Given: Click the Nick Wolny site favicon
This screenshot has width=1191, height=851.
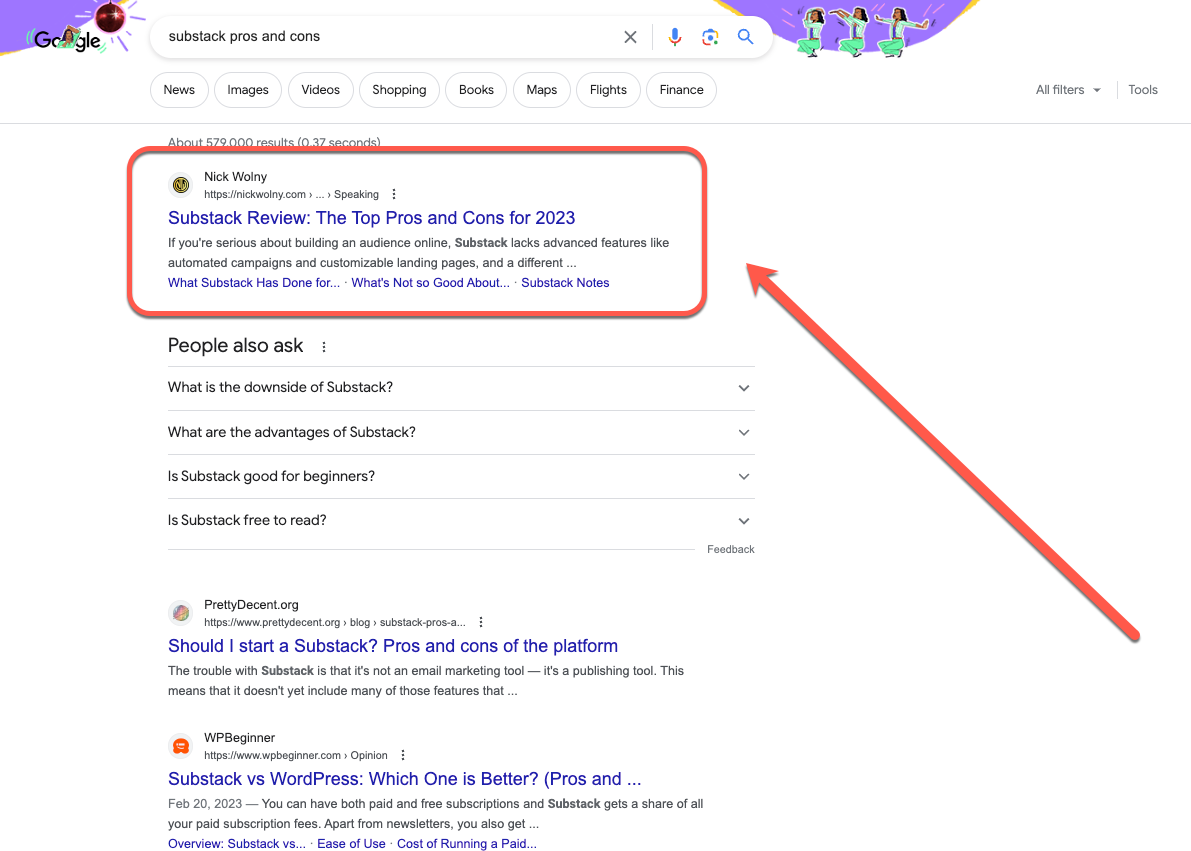Looking at the screenshot, I should point(181,185).
